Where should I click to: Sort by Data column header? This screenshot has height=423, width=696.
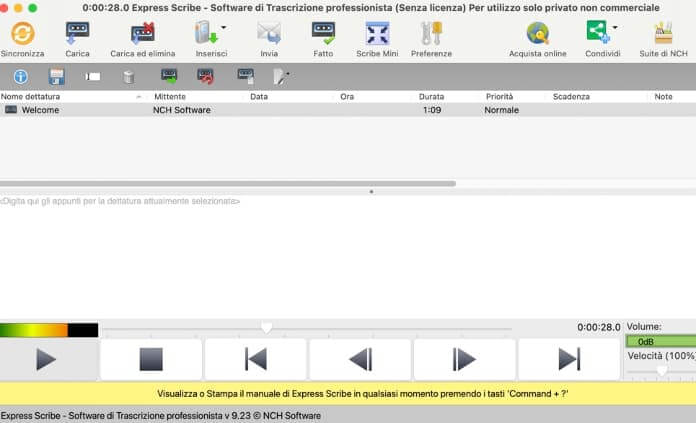pos(259,96)
